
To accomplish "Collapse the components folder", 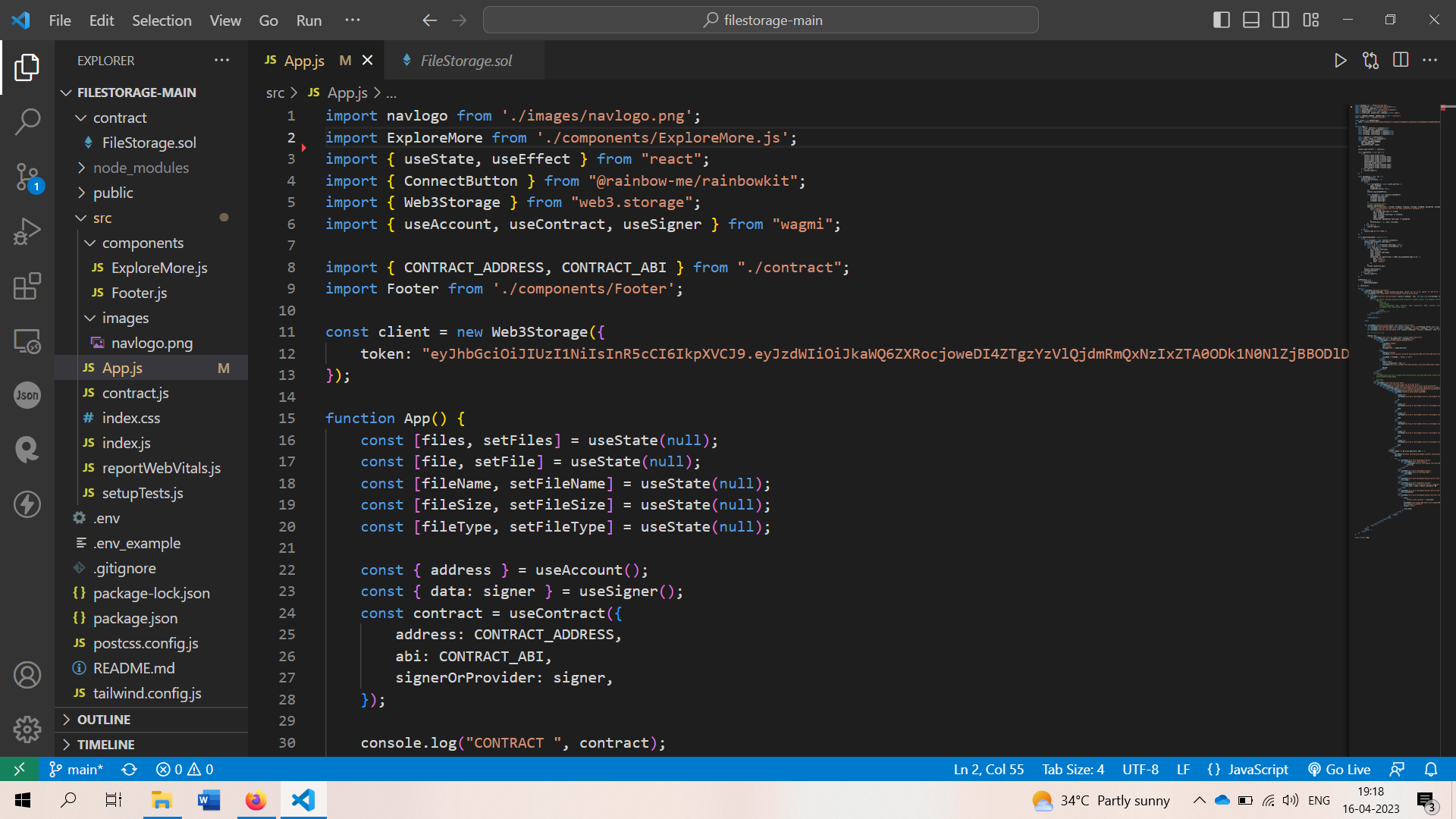I will click(143, 243).
